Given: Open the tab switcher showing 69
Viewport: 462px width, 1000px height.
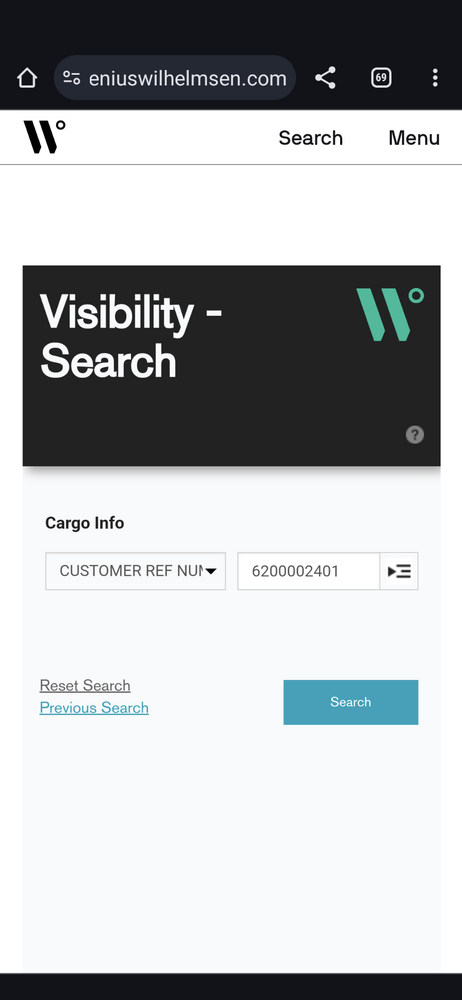Looking at the screenshot, I should pyautogui.click(x=381, y=78).
